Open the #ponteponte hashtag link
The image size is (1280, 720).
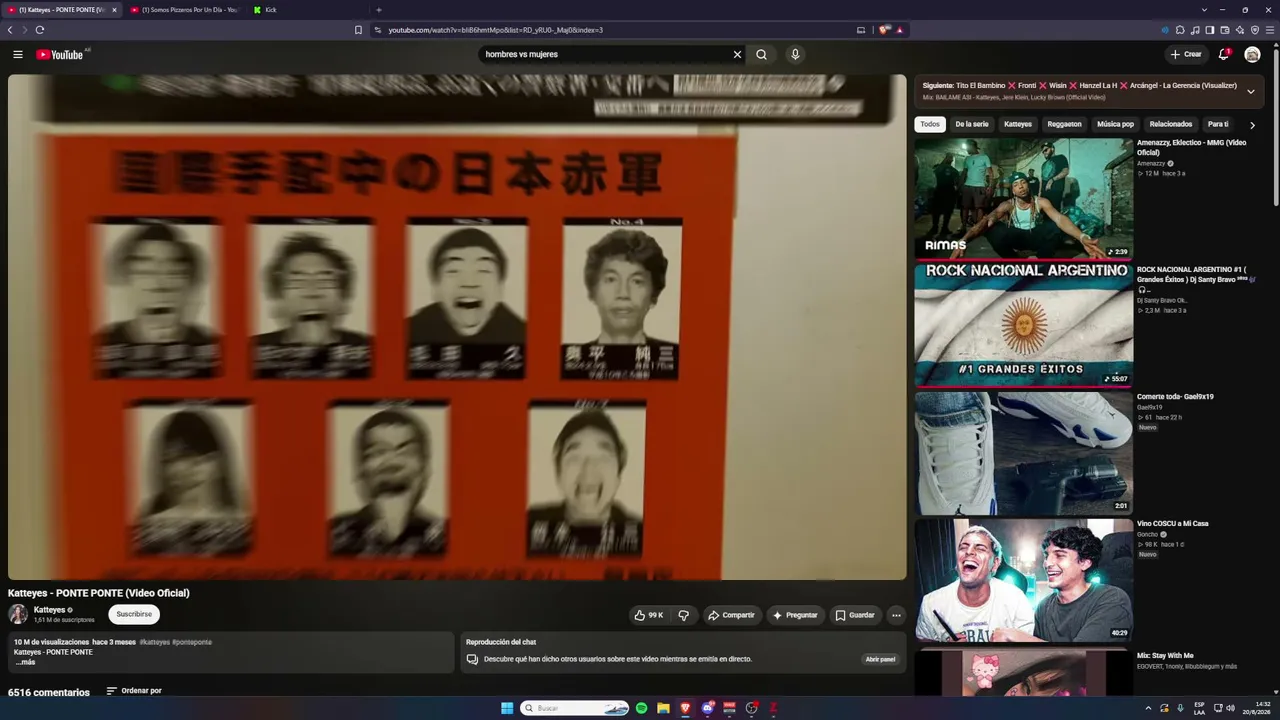point(192,642)
